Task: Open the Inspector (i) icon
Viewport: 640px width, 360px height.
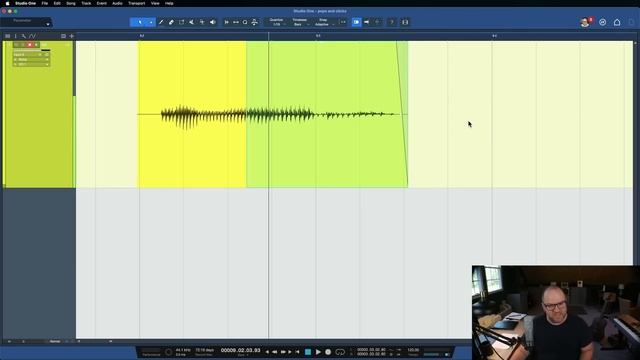Action: (16, 36)
